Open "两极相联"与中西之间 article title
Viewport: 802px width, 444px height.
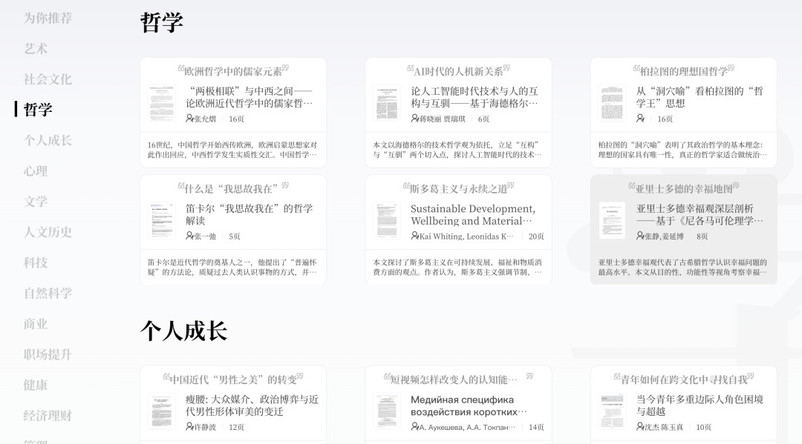pos(249,97)
